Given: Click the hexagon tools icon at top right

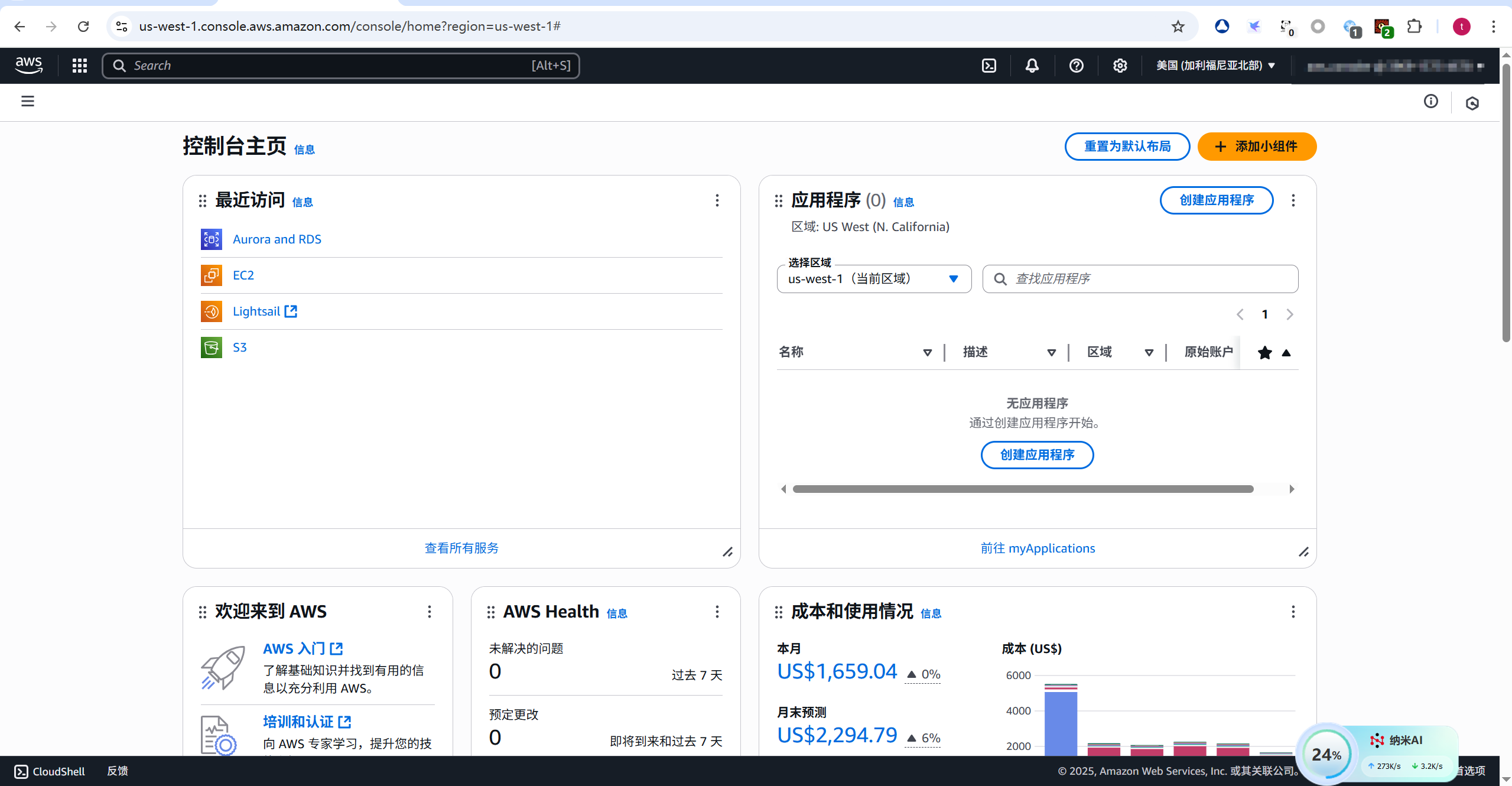Looking at the screenshot, I should pyautogui.click(x=1472, y=103).
